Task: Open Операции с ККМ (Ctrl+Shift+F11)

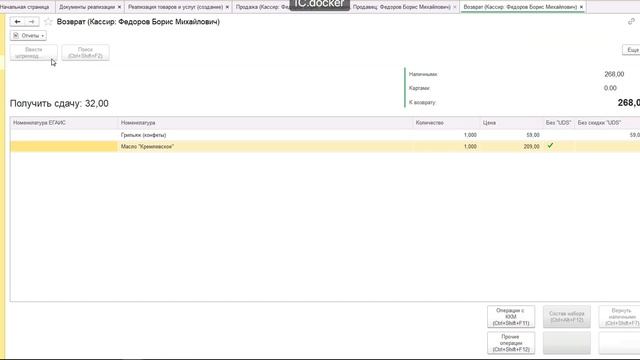Action: tap(511, 317)
